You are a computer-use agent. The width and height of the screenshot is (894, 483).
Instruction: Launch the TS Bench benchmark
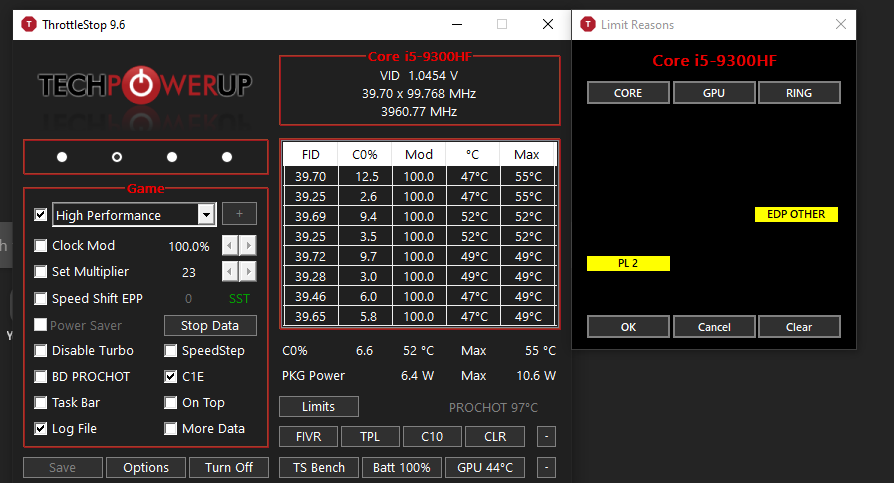pos(319,468)
